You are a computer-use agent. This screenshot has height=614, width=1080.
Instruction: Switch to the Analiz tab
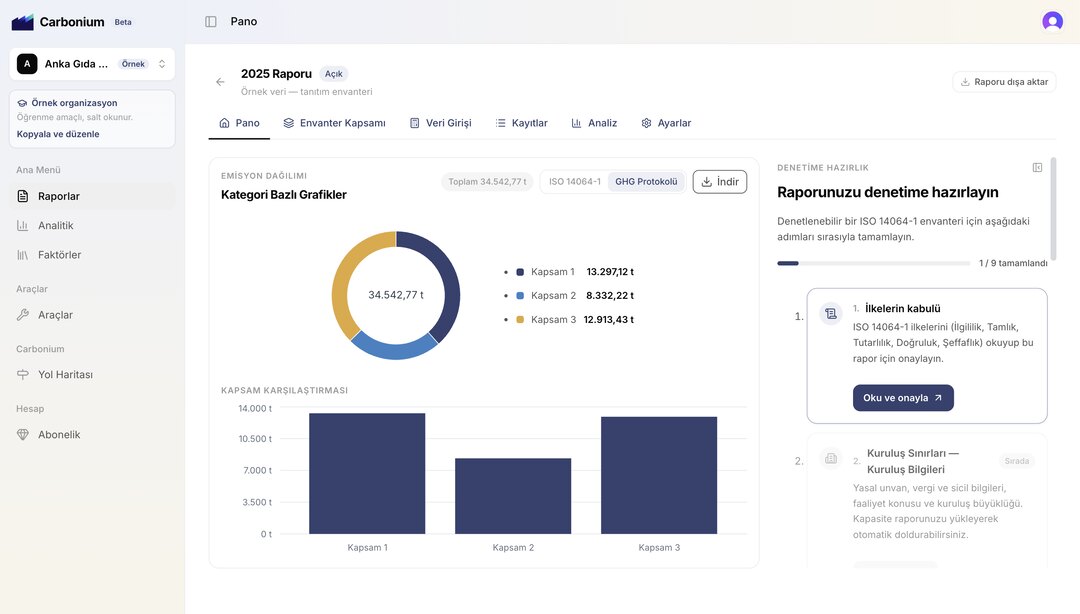click(x=594, y=123)
